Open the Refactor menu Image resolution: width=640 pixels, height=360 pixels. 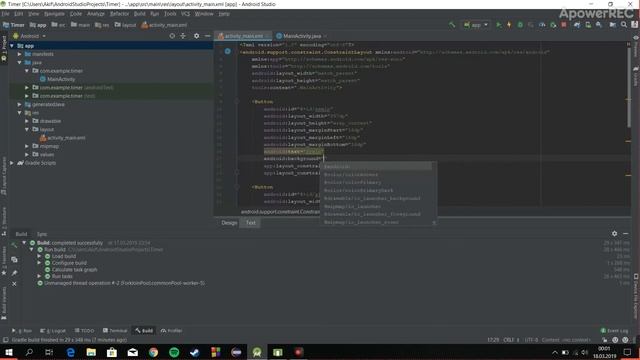[119, 13]
